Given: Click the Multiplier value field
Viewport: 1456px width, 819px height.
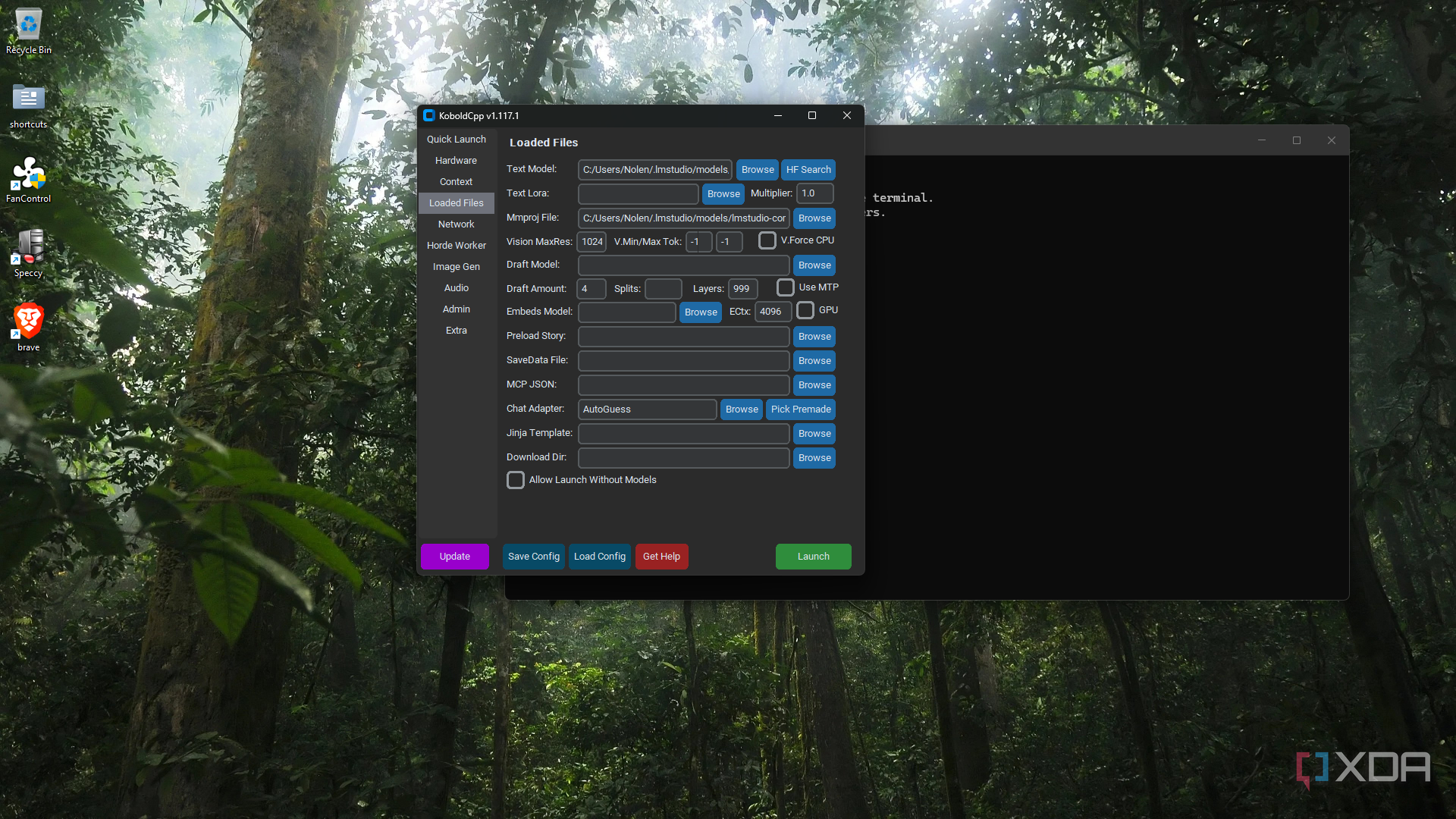Looking at the screenshot, I should [815, 193].
